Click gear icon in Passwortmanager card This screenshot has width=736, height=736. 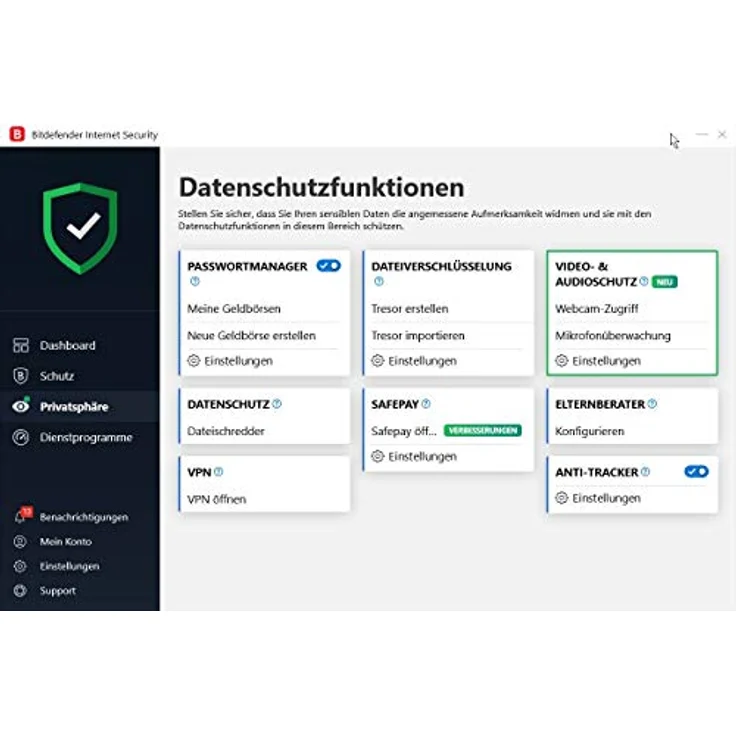tap(193, 360)
